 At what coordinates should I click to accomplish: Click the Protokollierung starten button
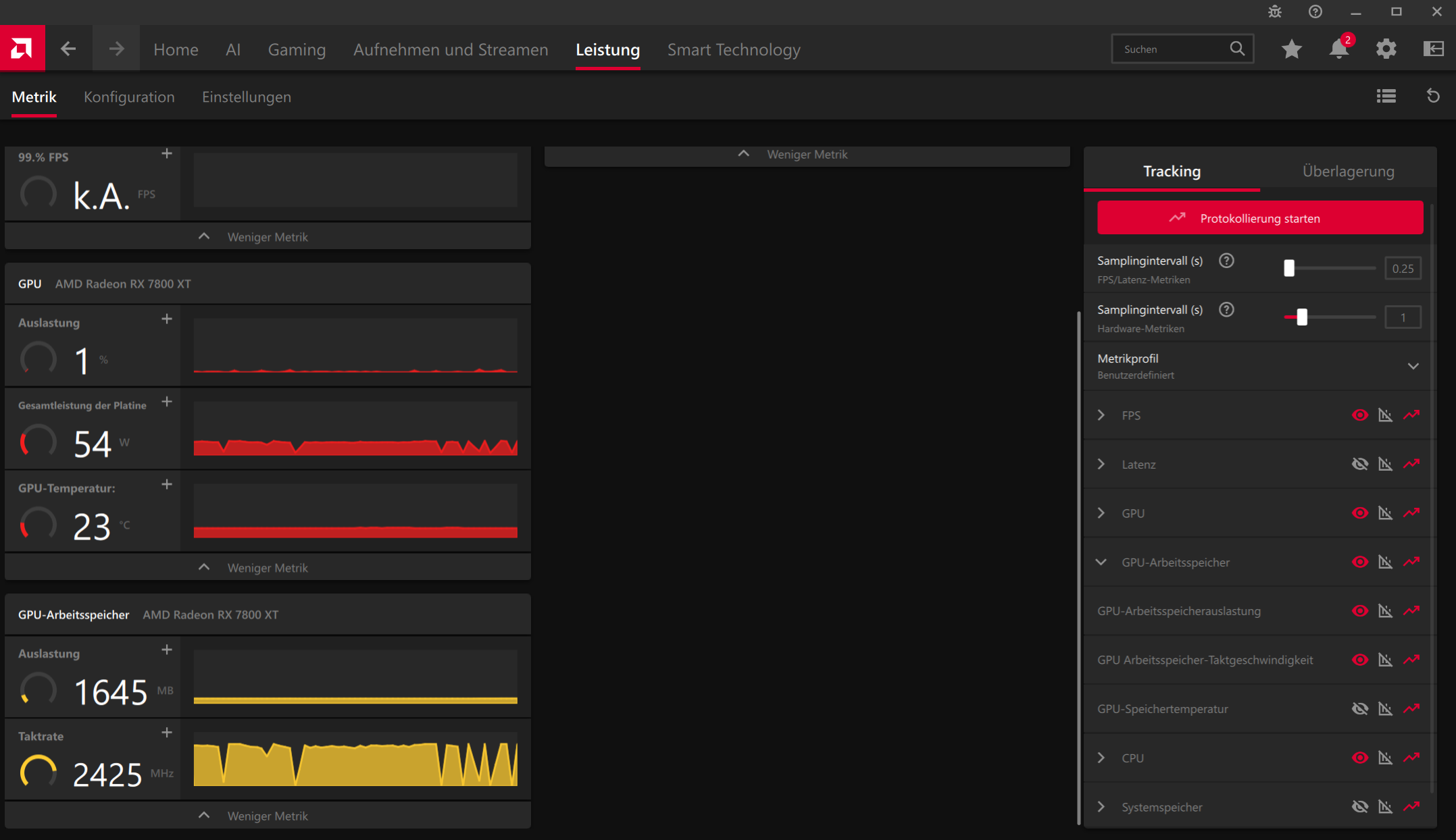1259,217
